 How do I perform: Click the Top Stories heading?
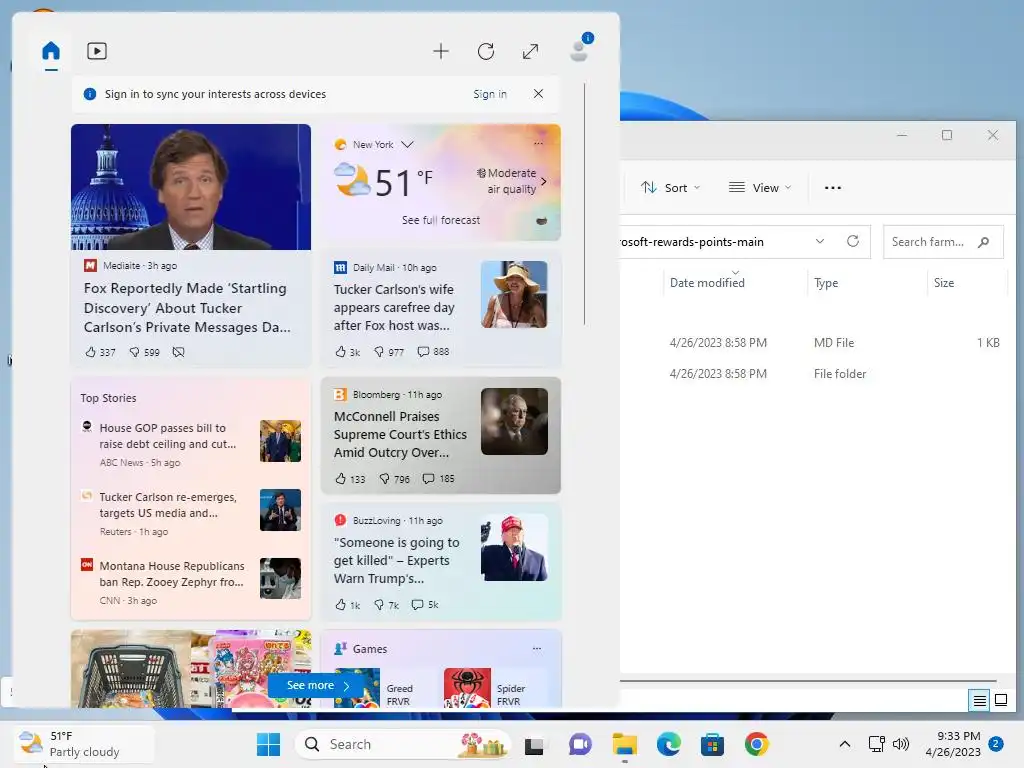[108, 398]
